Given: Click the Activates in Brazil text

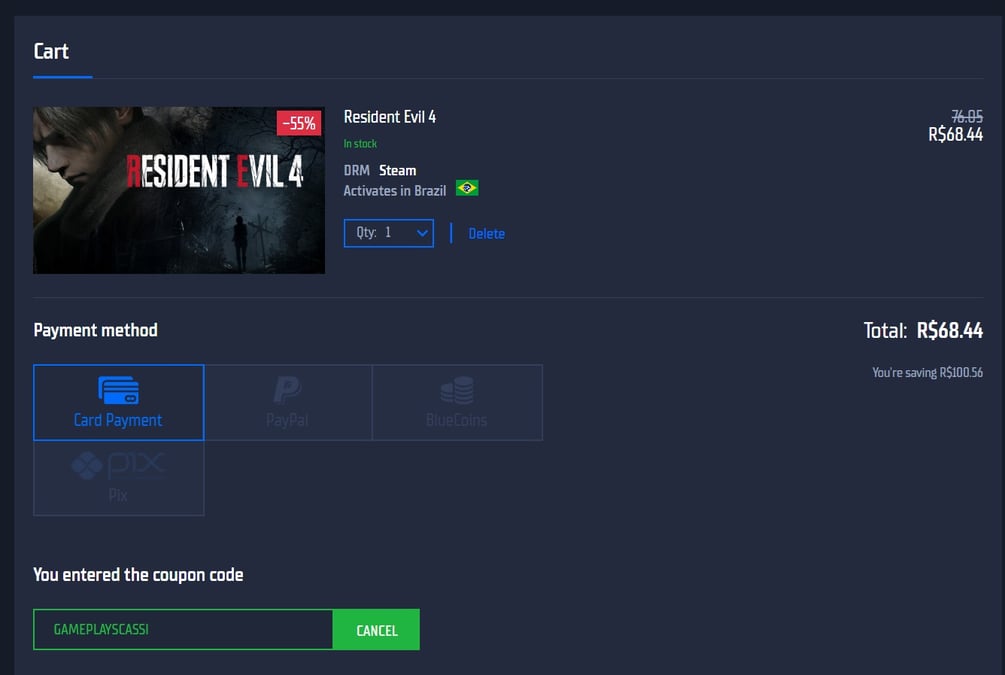Looking at the screenshot, I should pos(395,191).
